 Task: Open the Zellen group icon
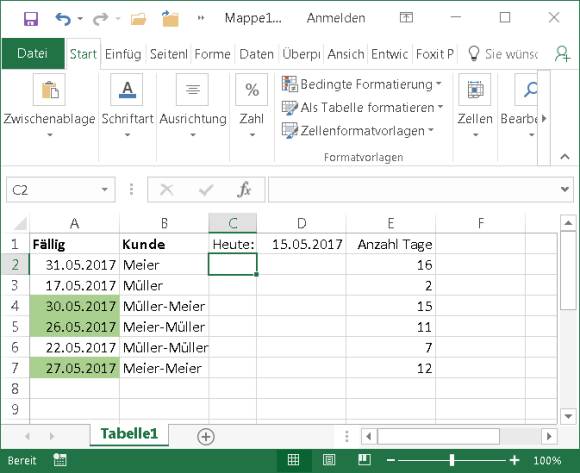[475, 89]
